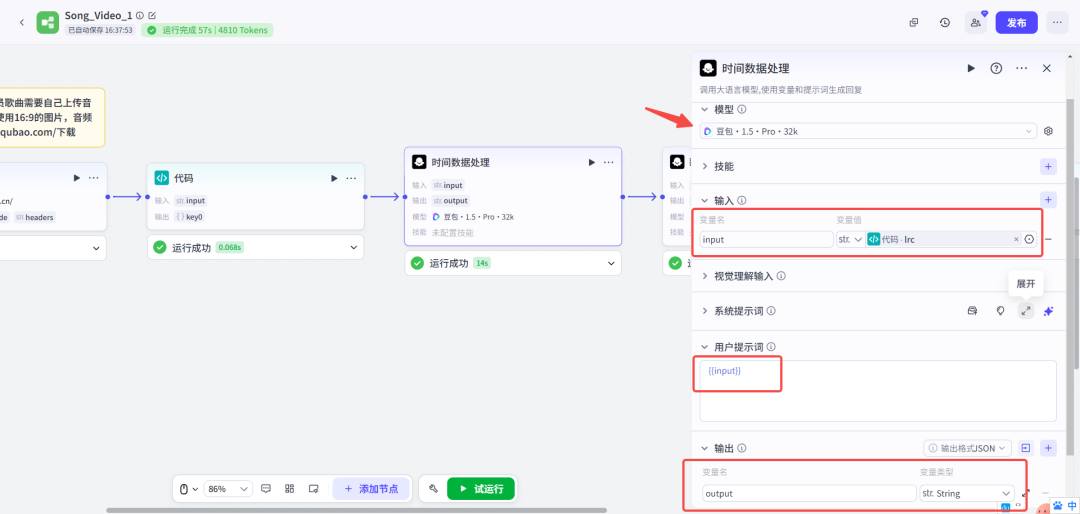The image size is (1080, 514).
Task: Open the 代码 node three-dot menu
Action: coord(351,178)
